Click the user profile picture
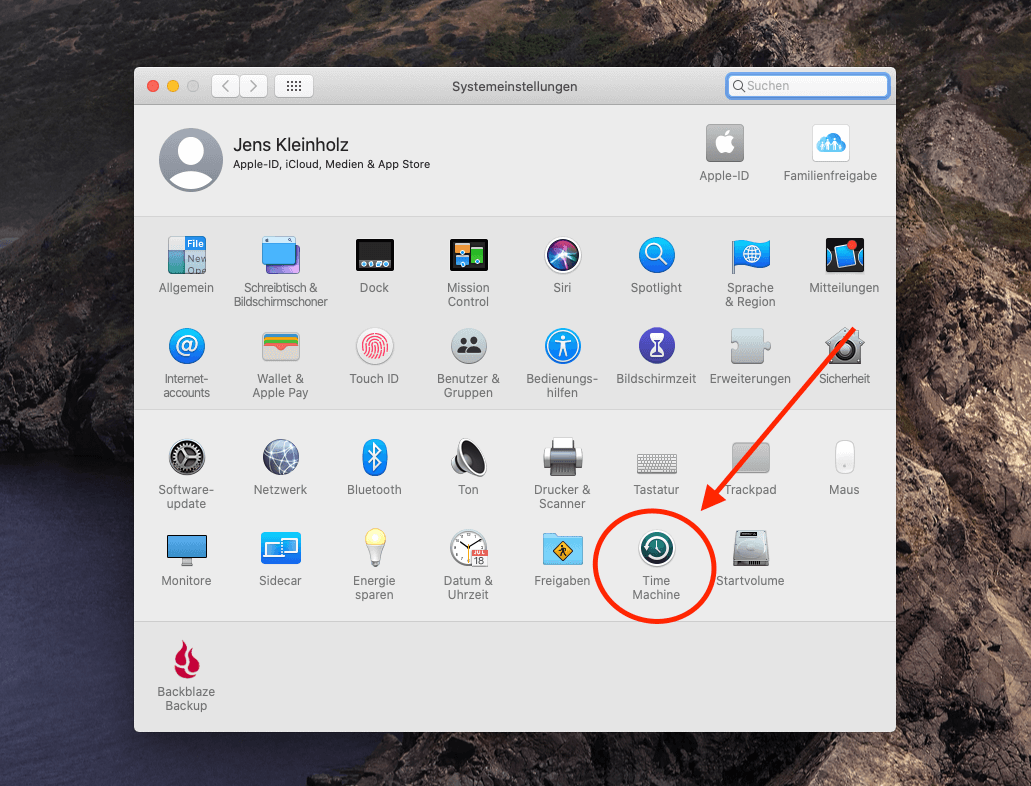1031x786 pixels. (191, 160)
